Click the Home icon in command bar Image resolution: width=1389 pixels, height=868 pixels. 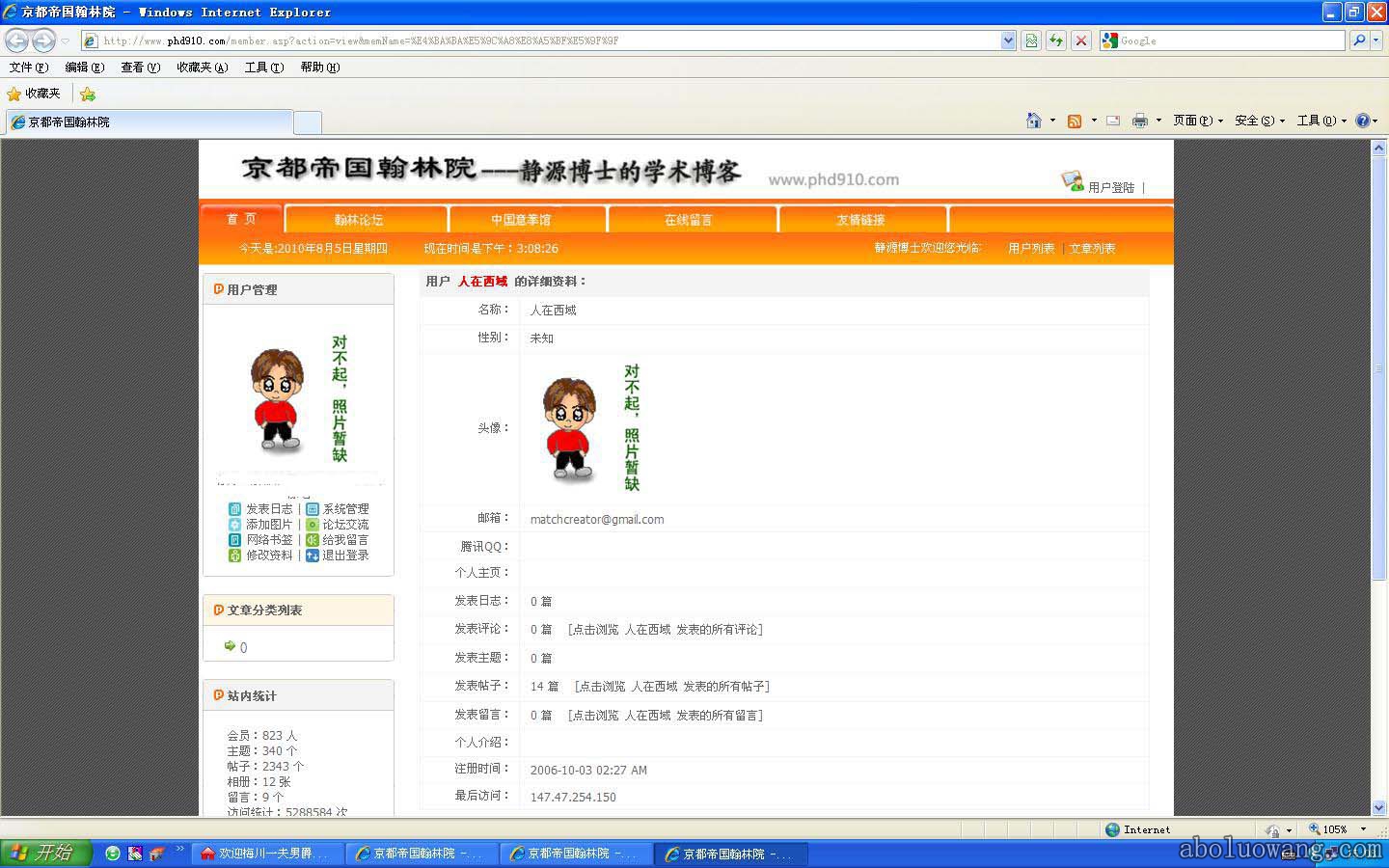point(1034,121)
